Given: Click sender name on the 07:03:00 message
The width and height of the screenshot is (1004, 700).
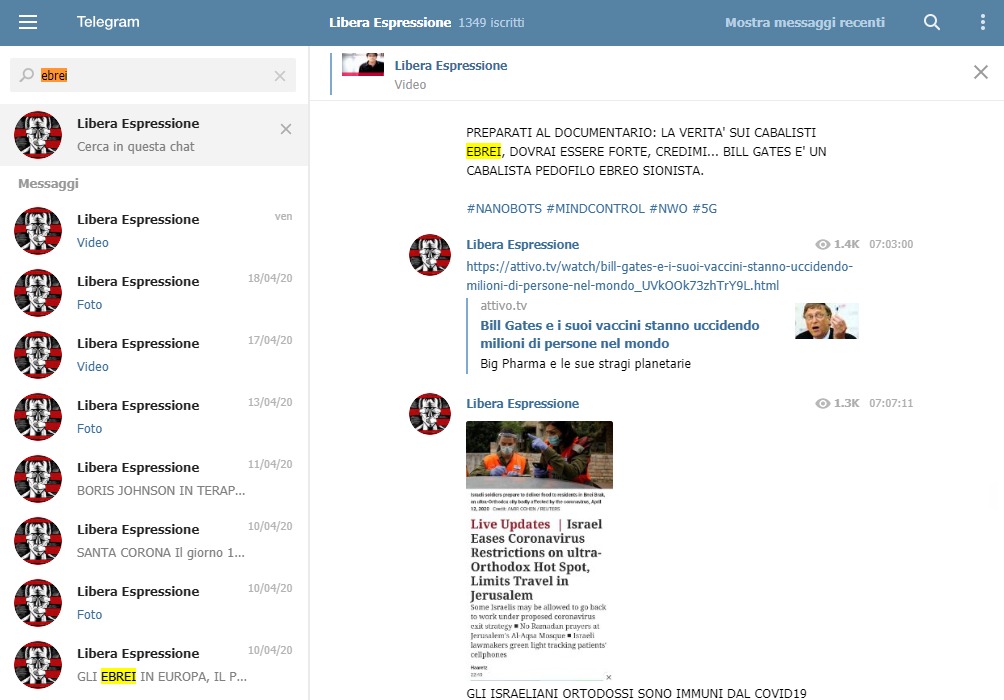Looking at the screenshot, I should point(522,245).
